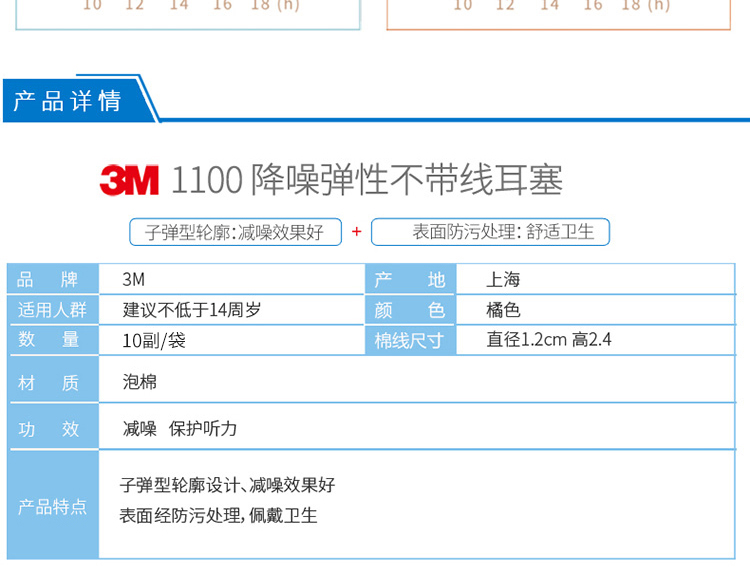Click the red plus sign between badges
The width and height of the screenshot is (750, 567).
pos(356,232)
